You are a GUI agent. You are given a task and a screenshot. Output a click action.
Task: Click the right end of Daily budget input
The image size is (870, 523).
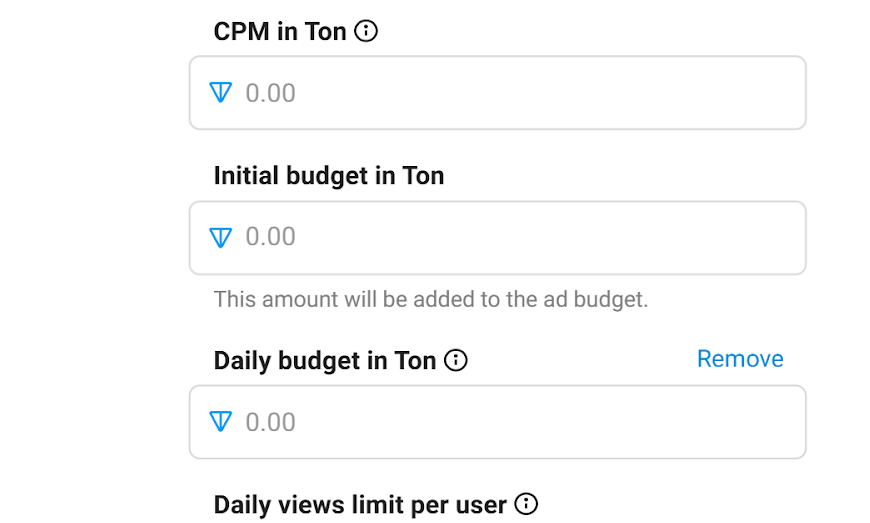780,422
